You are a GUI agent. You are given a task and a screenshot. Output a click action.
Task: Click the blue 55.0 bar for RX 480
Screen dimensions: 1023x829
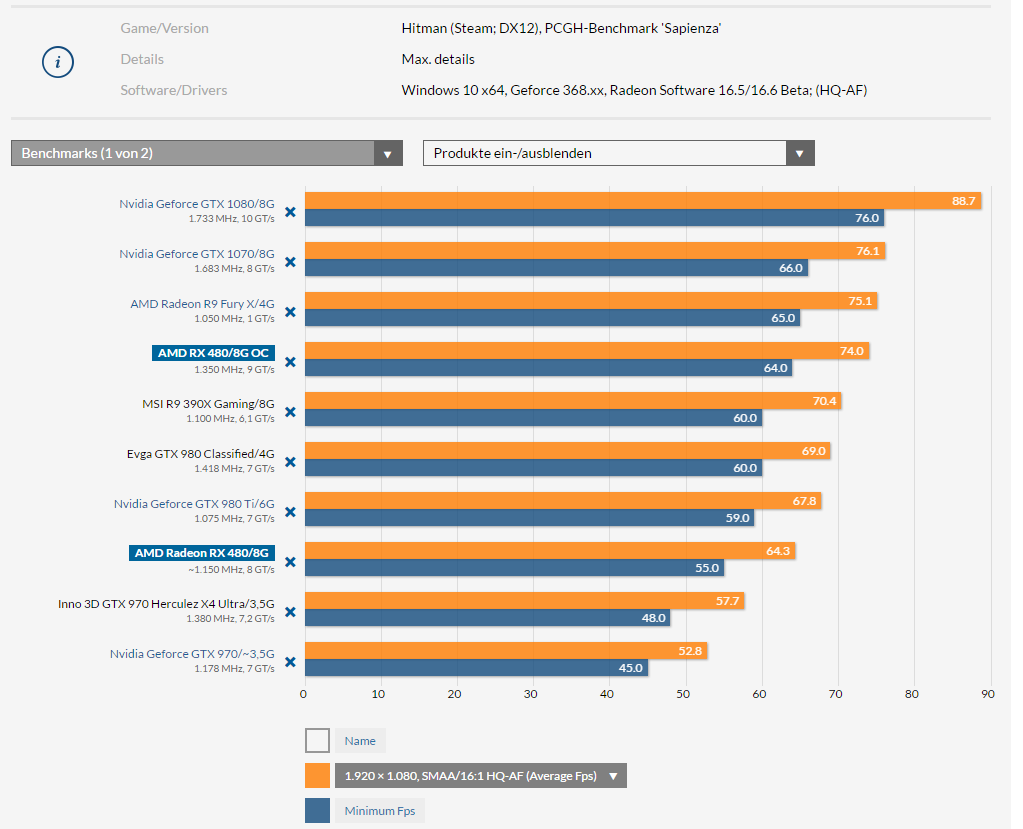[x=515, y=568]
